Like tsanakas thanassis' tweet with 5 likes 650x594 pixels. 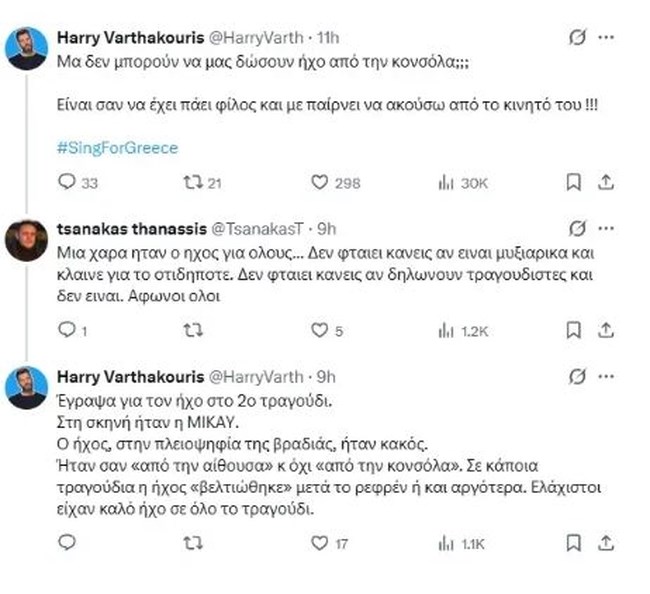(x=321, y=329)
